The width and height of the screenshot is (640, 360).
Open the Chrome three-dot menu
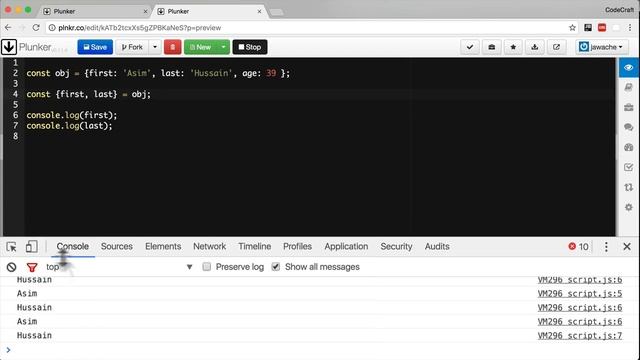[630, 28]
